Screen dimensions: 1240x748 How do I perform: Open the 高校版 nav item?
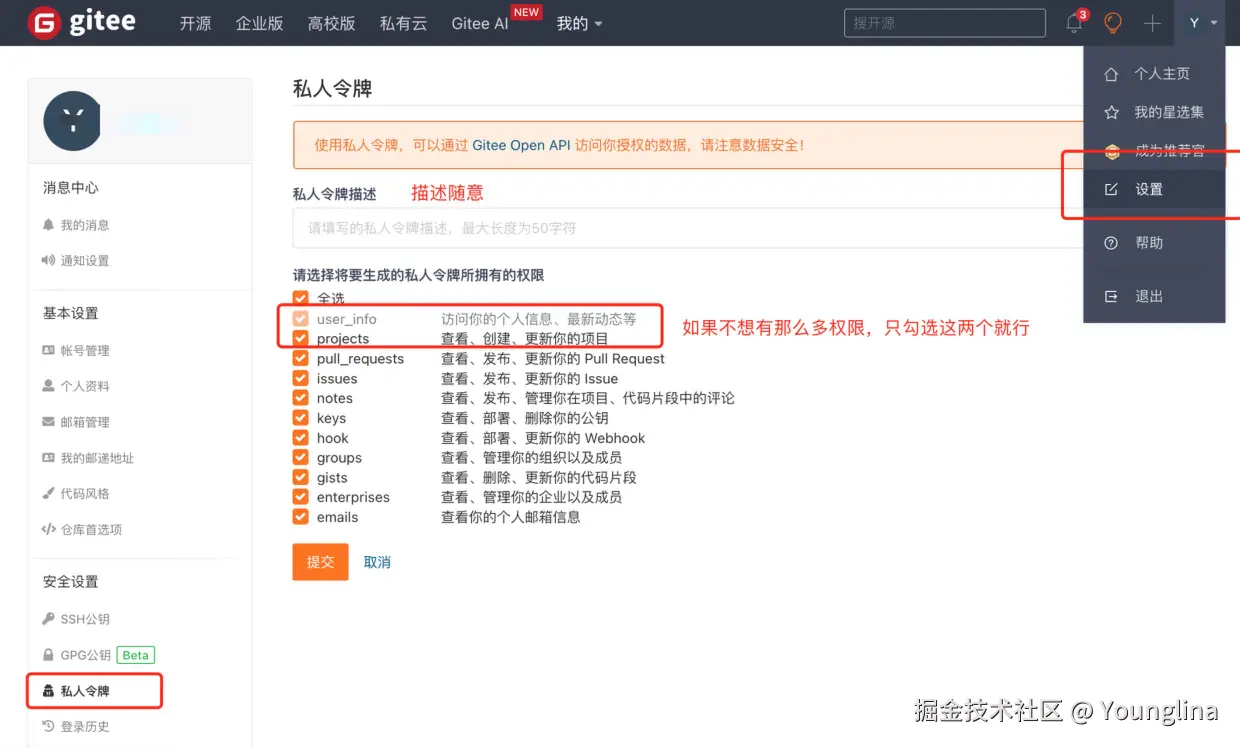click(332, 23)
